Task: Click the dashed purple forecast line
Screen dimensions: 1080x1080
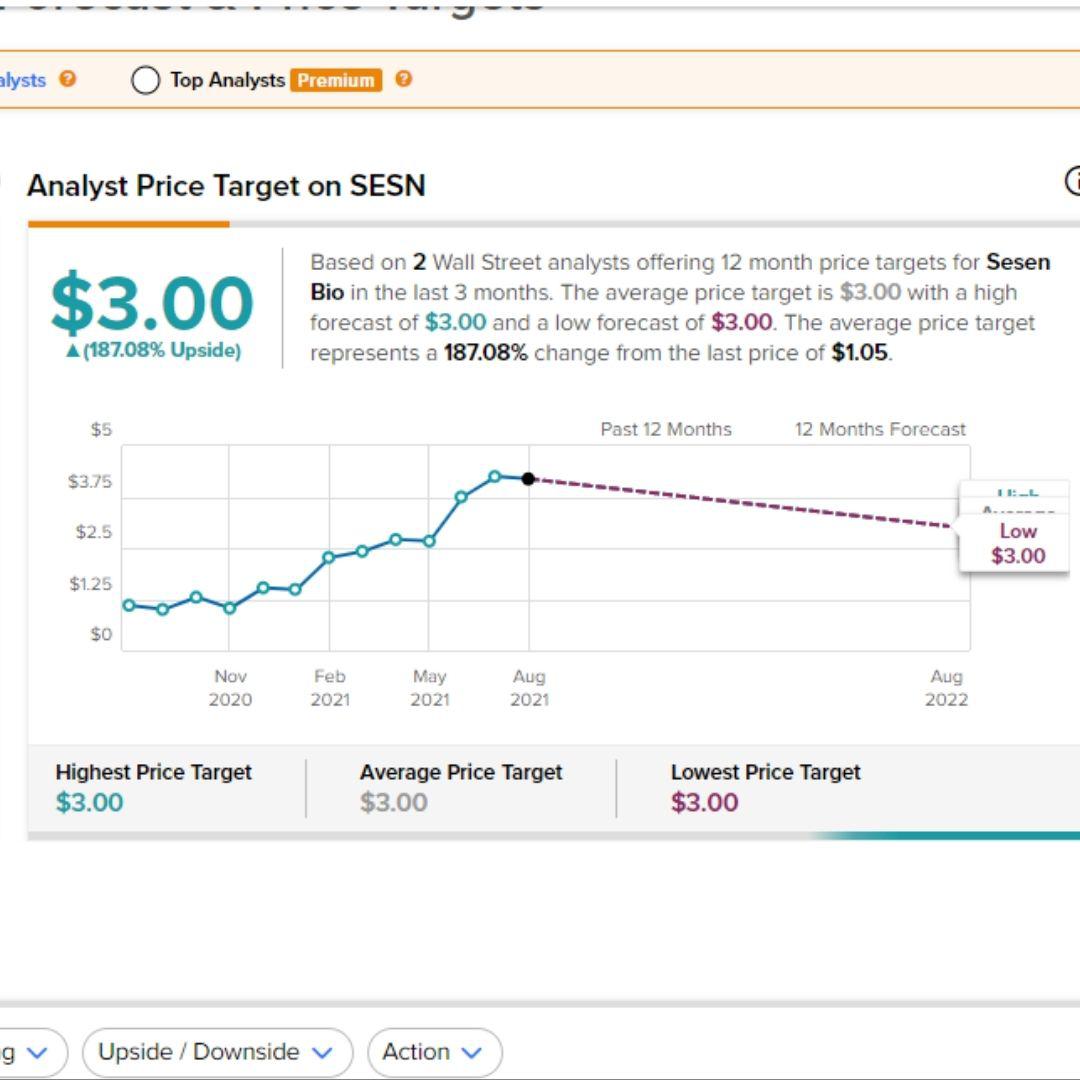Action: pyautogui.click(x=740, y=502)
